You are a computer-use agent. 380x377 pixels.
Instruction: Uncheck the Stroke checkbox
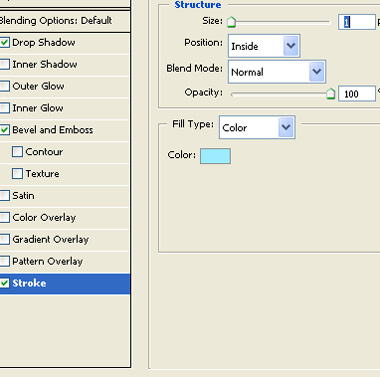click(4, 283)
